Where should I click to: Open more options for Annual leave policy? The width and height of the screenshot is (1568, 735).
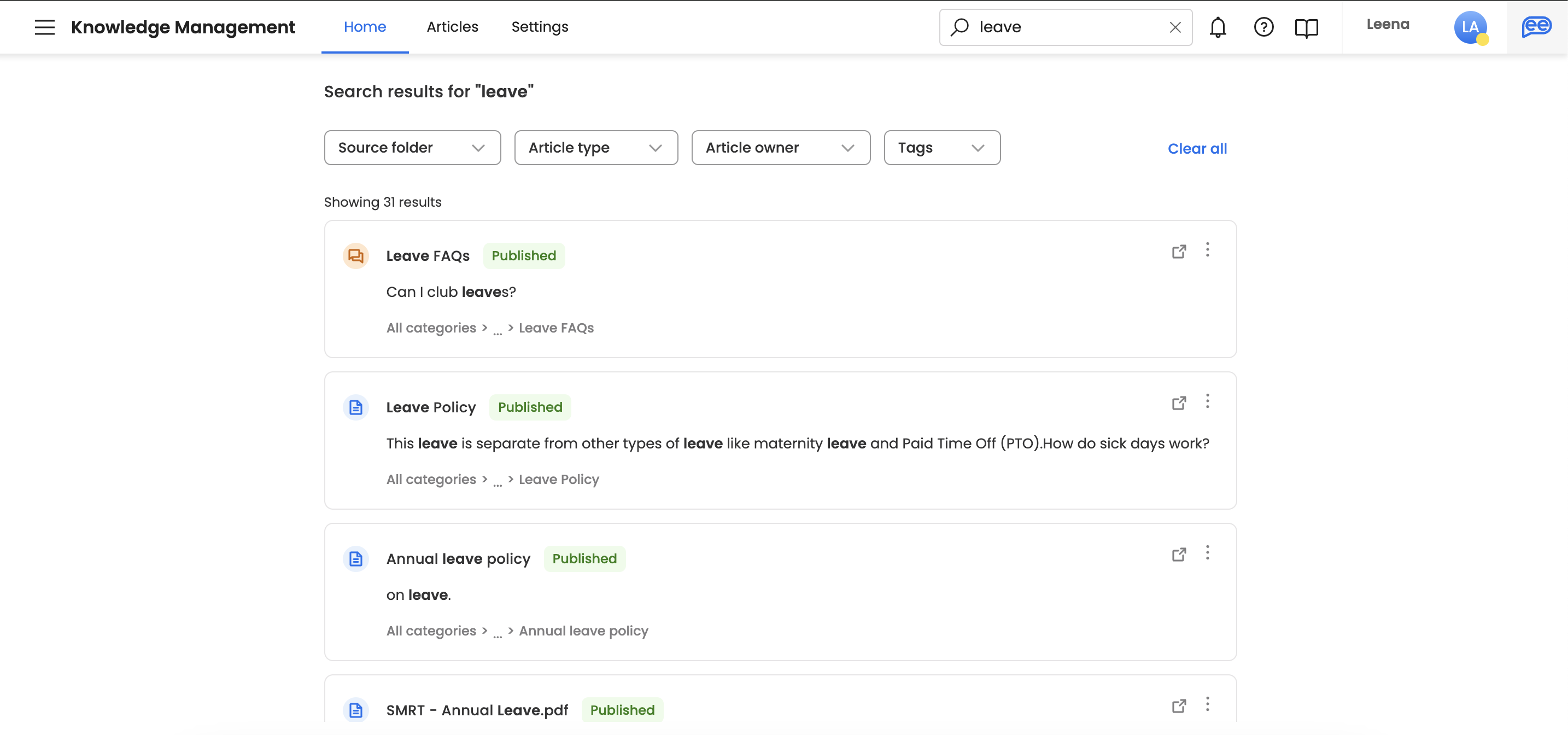point(1207,553)
